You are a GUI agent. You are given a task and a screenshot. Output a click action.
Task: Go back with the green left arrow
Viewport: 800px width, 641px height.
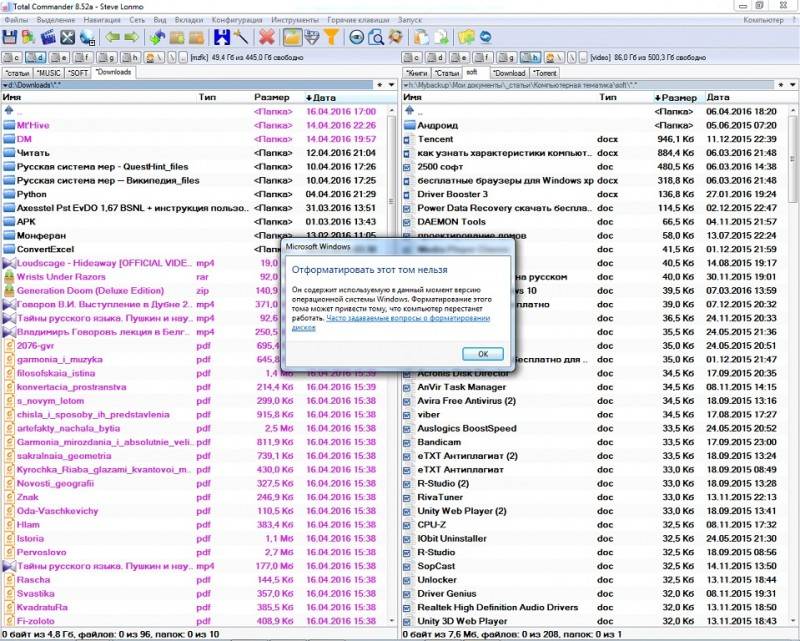pos(113,37)
